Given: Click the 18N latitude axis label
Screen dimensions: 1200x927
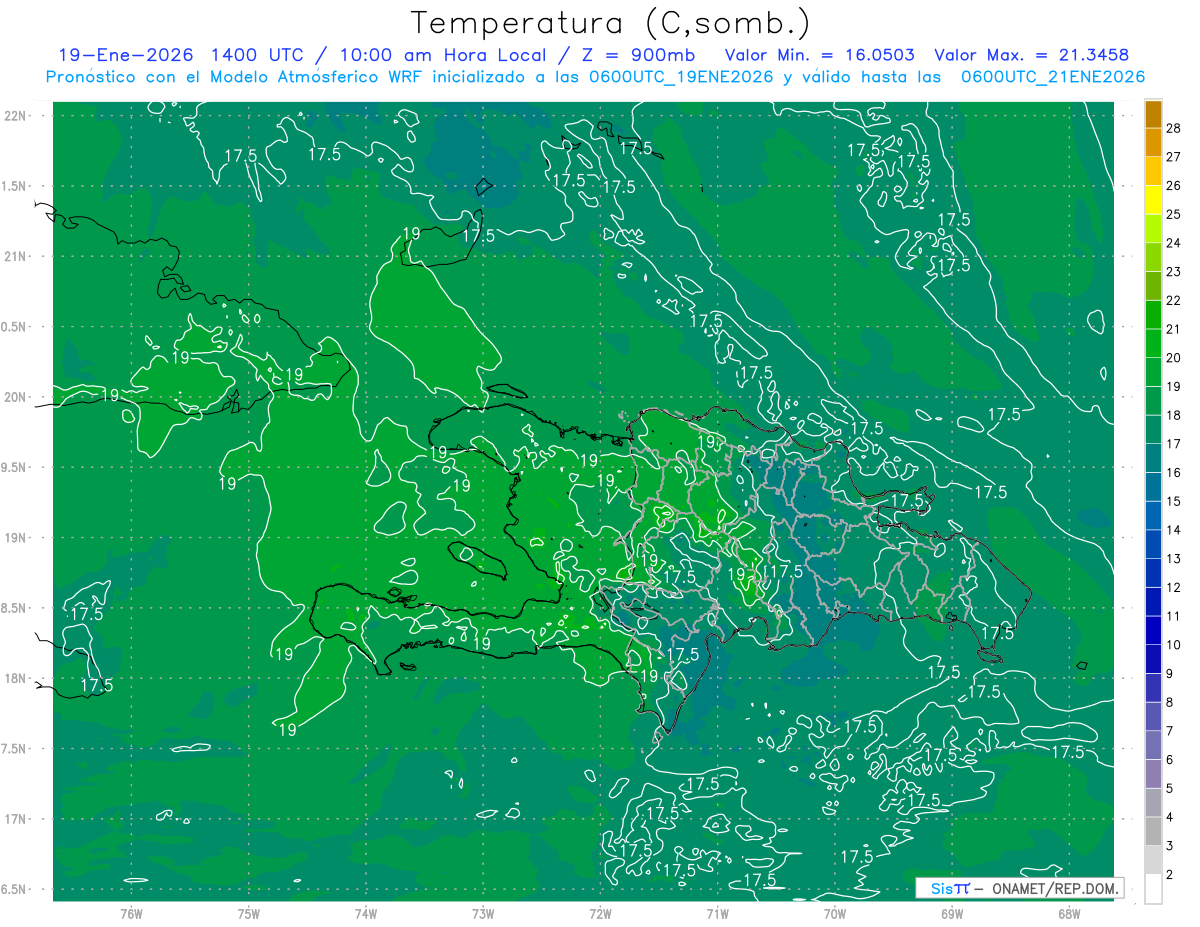Looking at the screenshot, I should 16,678.
